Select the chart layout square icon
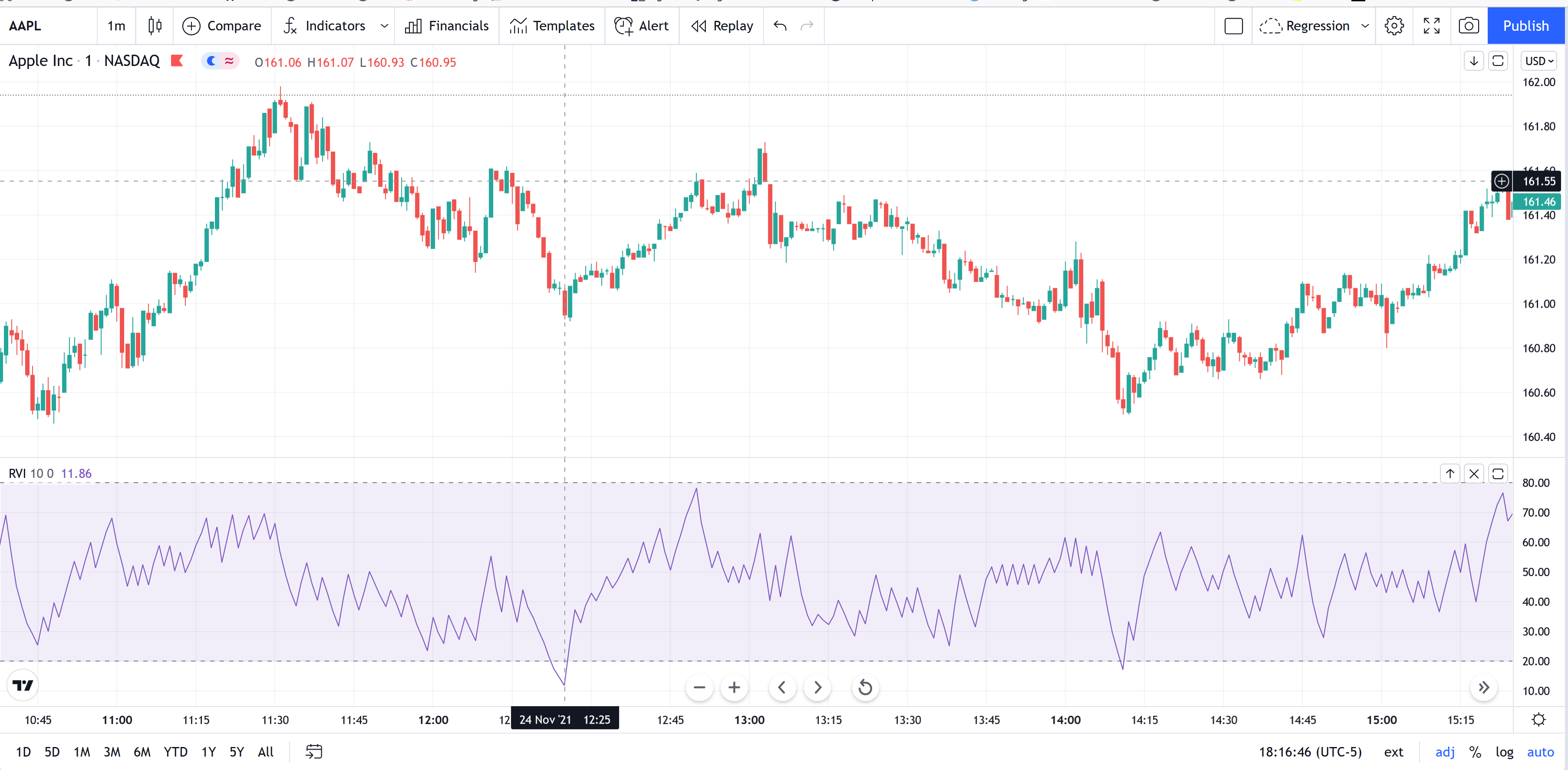Viewport: 1568px width, 770px height. click(1233, 26)
